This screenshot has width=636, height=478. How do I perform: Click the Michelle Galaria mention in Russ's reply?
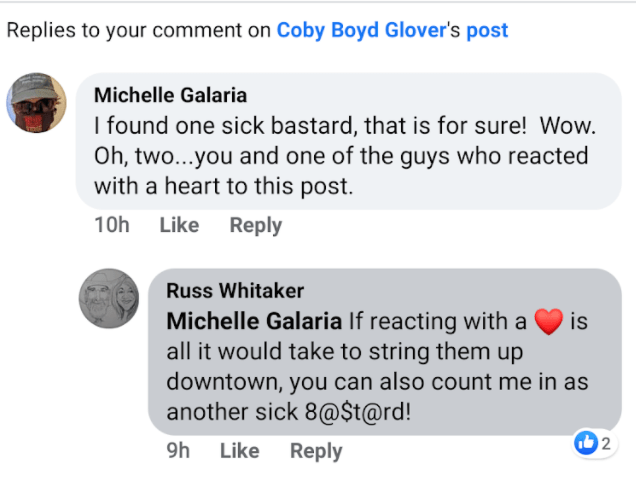point(253,322)
